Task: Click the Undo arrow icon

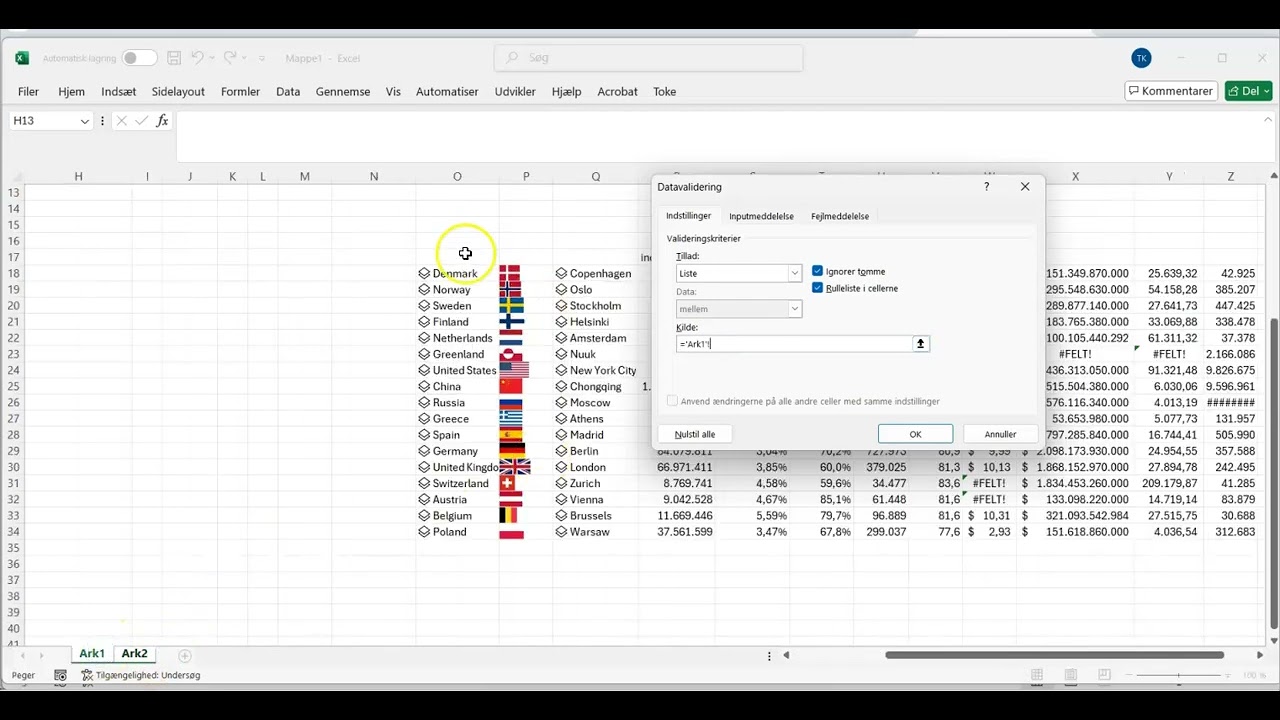Action: [197, 58]
